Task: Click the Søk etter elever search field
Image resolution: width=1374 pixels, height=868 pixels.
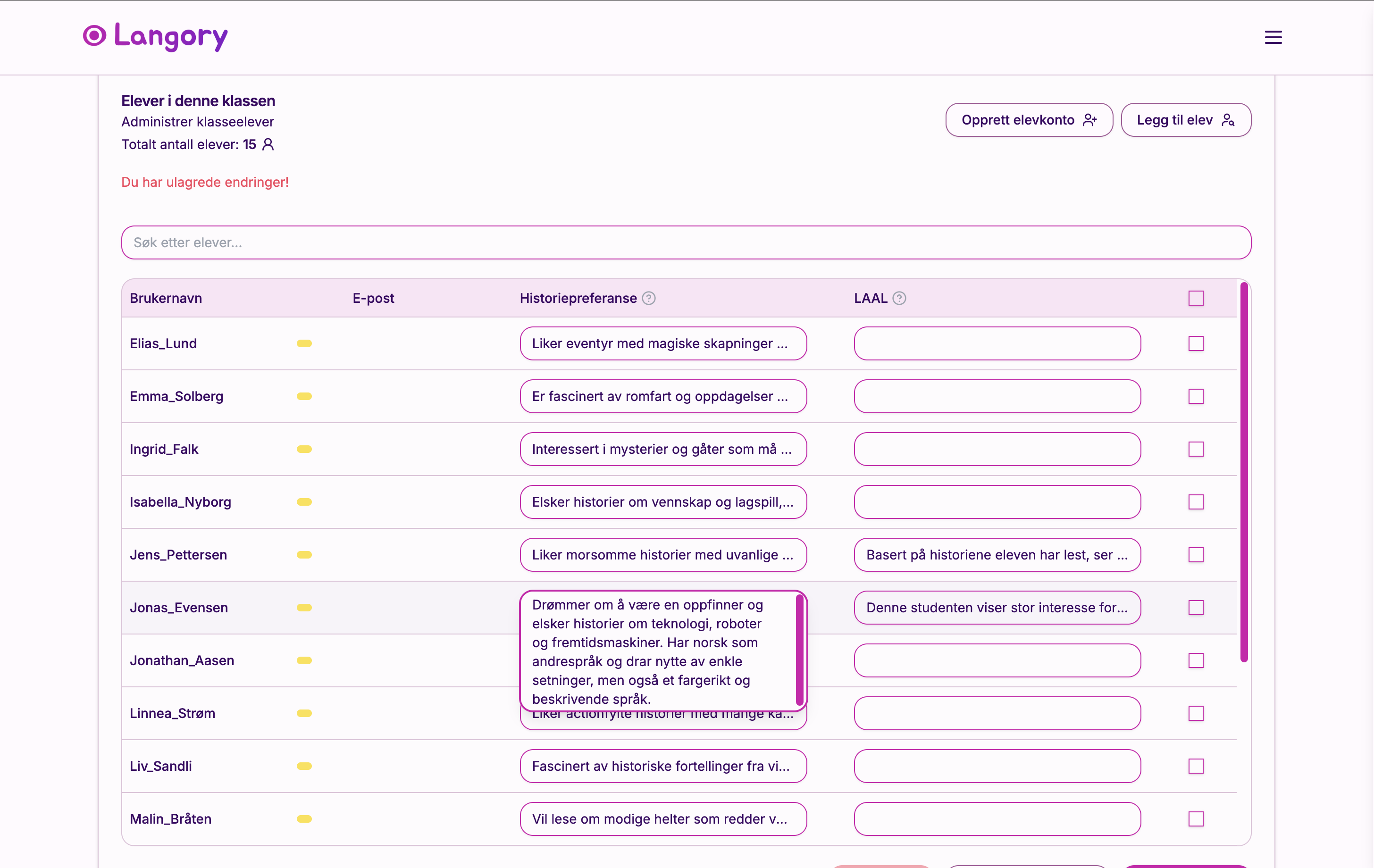Action: 685,242
